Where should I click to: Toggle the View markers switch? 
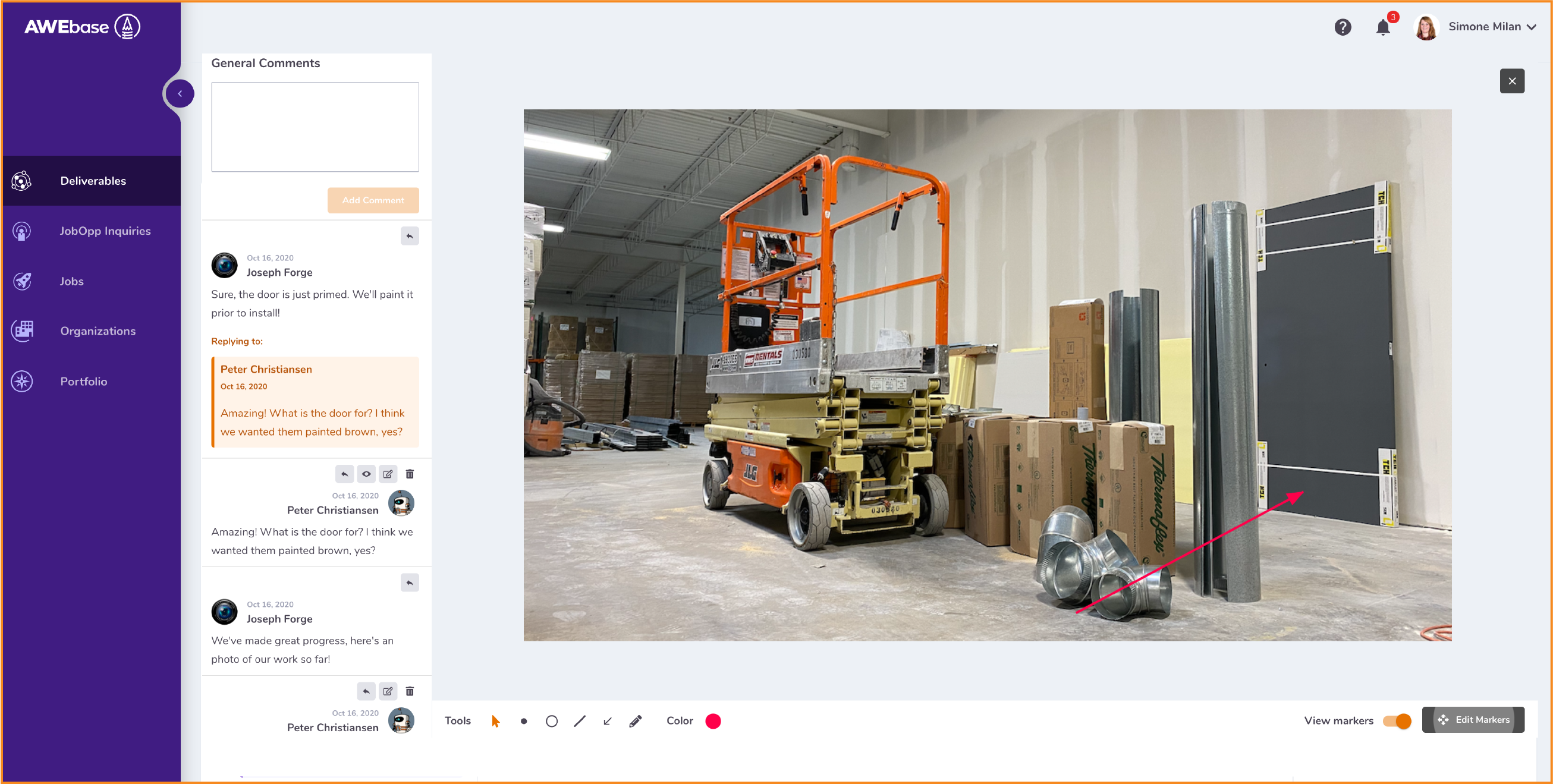(x=1396, y=721)
